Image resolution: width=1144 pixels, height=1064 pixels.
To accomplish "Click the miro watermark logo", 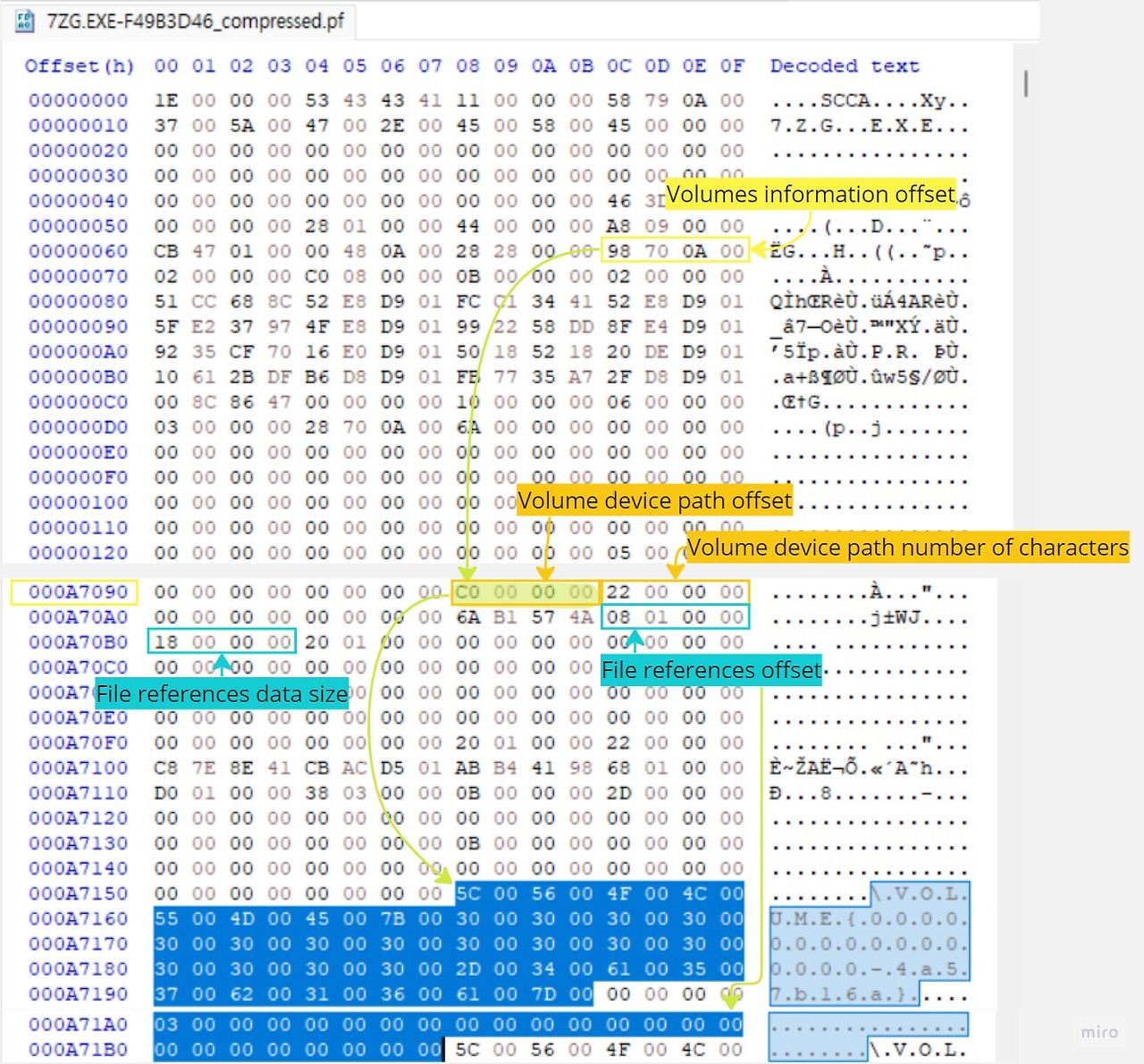I will (1098, 1031).
